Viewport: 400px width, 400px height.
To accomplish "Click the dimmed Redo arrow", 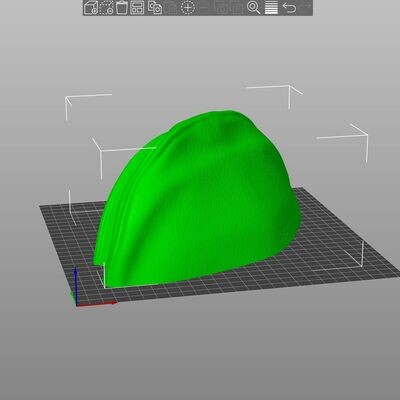I will (305, 8).
